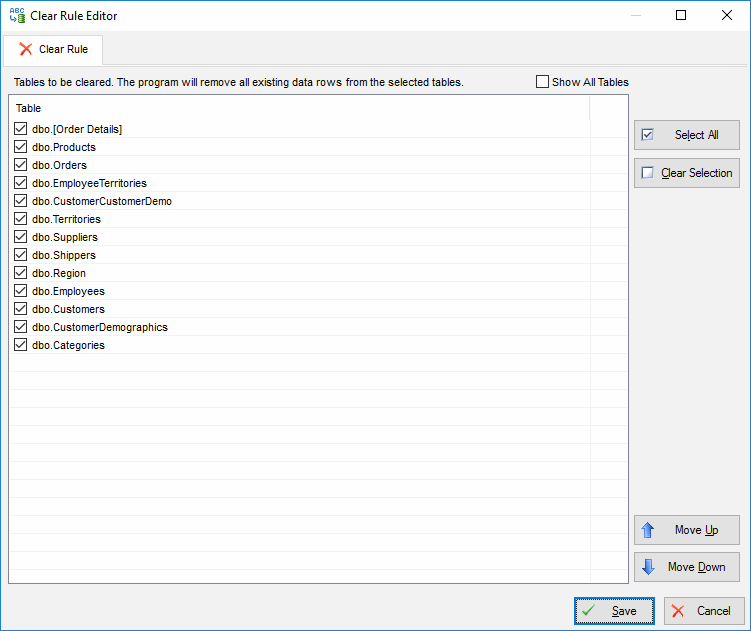Image resolution: width=751 pixels, height=631 pixels.
Task: Click the Table column header
Action: click(x=300, y=108)
